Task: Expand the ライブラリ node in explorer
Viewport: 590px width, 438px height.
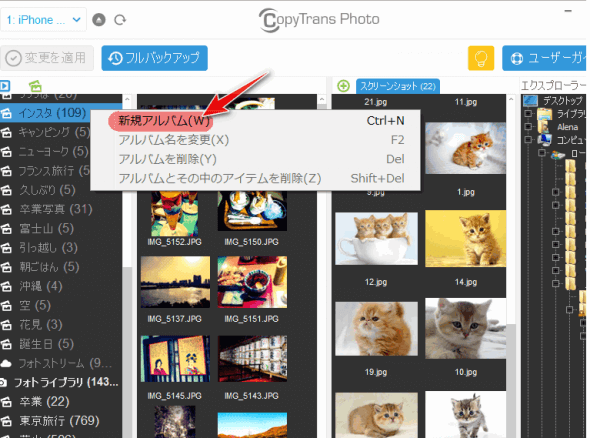Action: coord(528,113)
